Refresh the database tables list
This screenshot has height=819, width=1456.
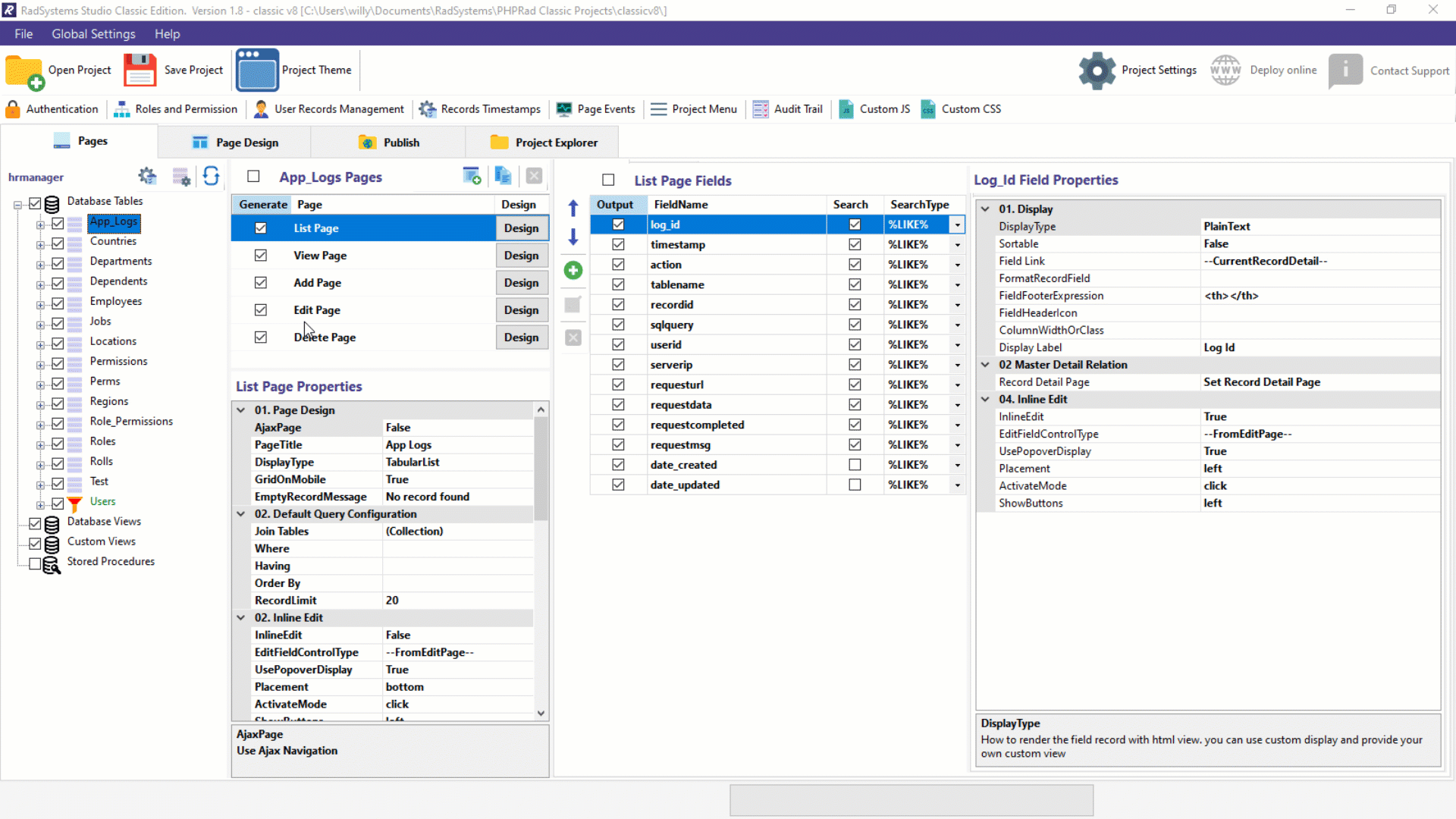tap(212, 177)
